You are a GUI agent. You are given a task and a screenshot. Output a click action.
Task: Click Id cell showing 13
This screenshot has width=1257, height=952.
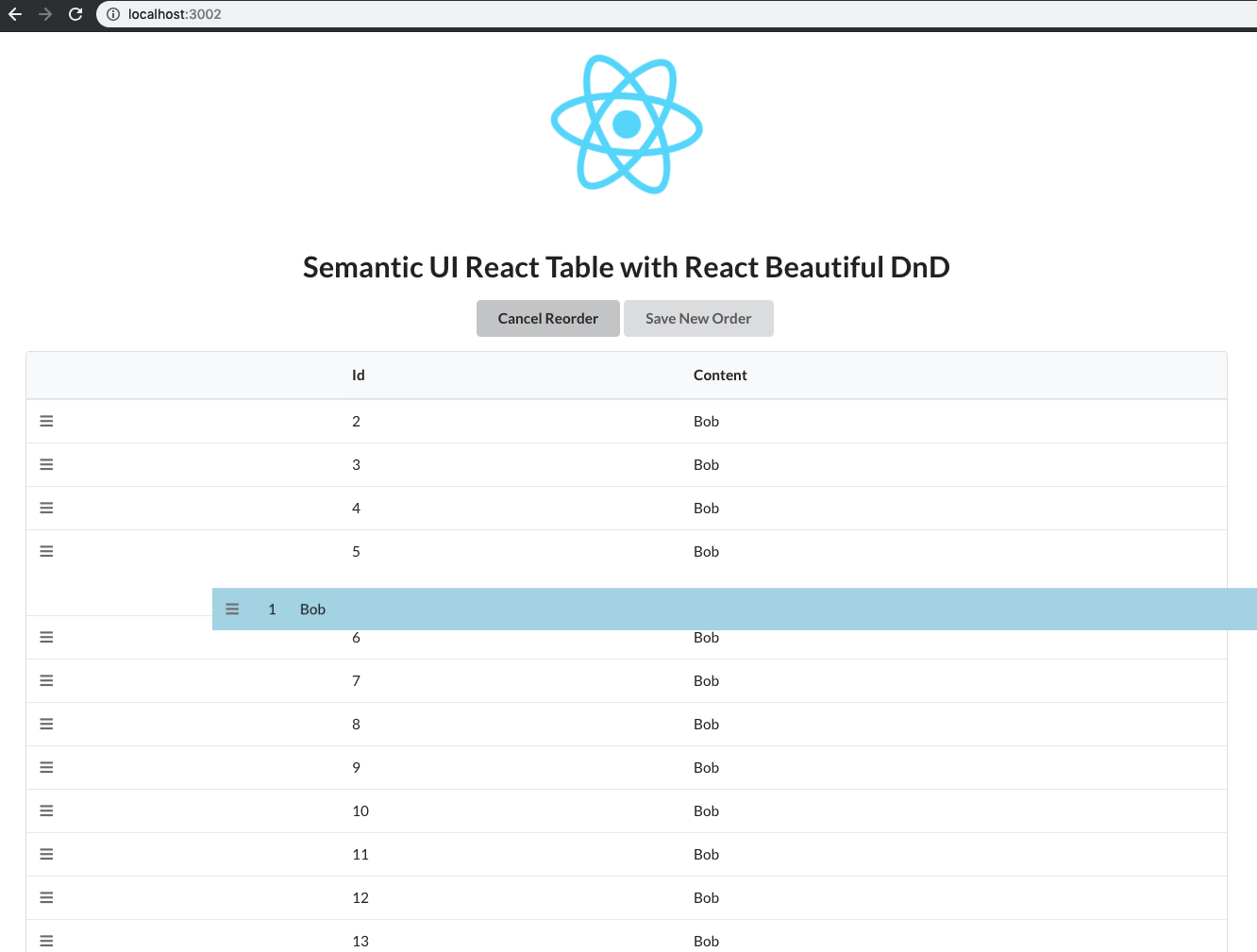[360, 941]
